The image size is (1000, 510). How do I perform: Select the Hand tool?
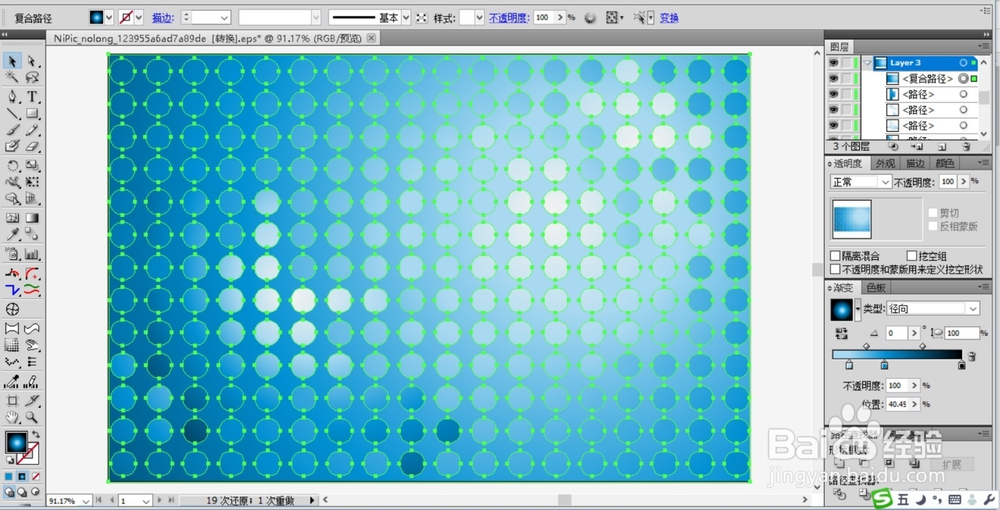pos(12,418)
